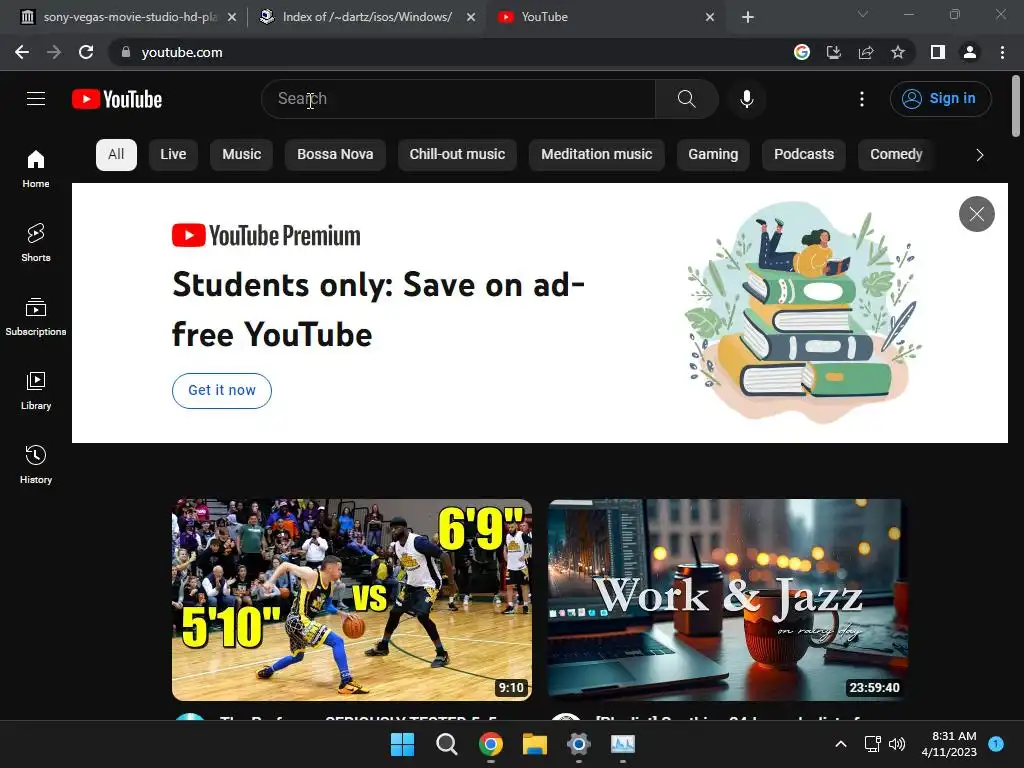Select the Comedy chip

point(896,155)
